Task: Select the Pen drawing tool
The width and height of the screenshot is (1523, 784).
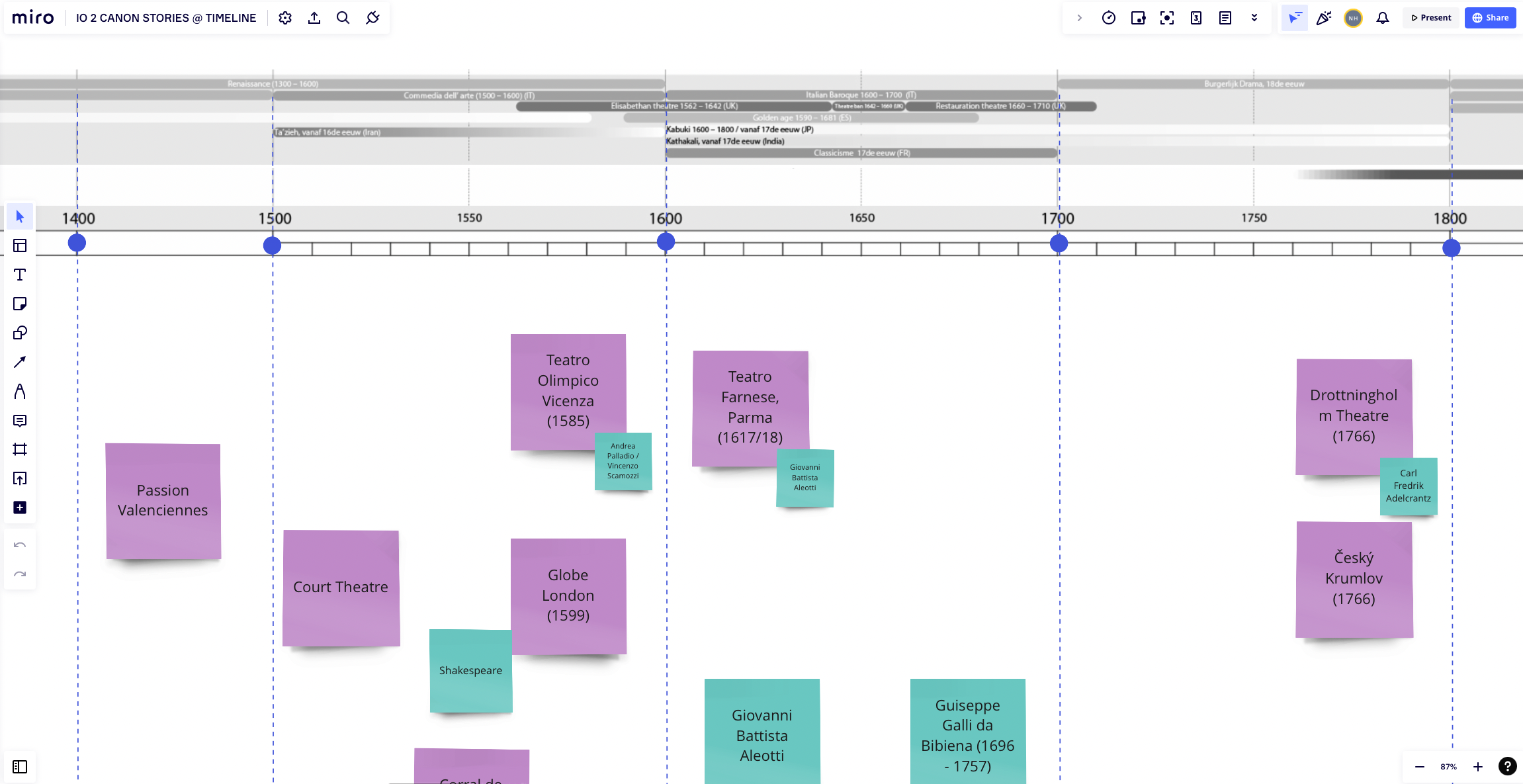Action: 20,392
